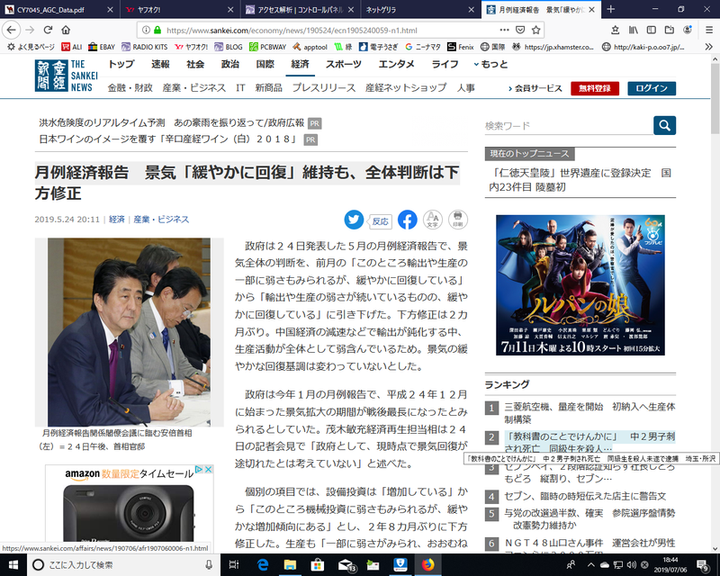Click the Sankei News logo
This screenshot has height=576, width=720.
[65, 75]
